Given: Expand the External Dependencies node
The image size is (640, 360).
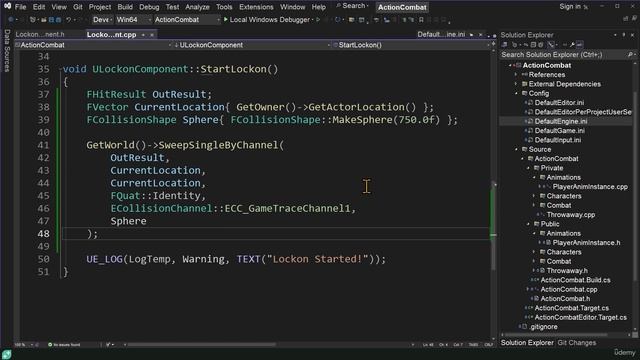Looking at the screenshot, I should coord(516,84).
